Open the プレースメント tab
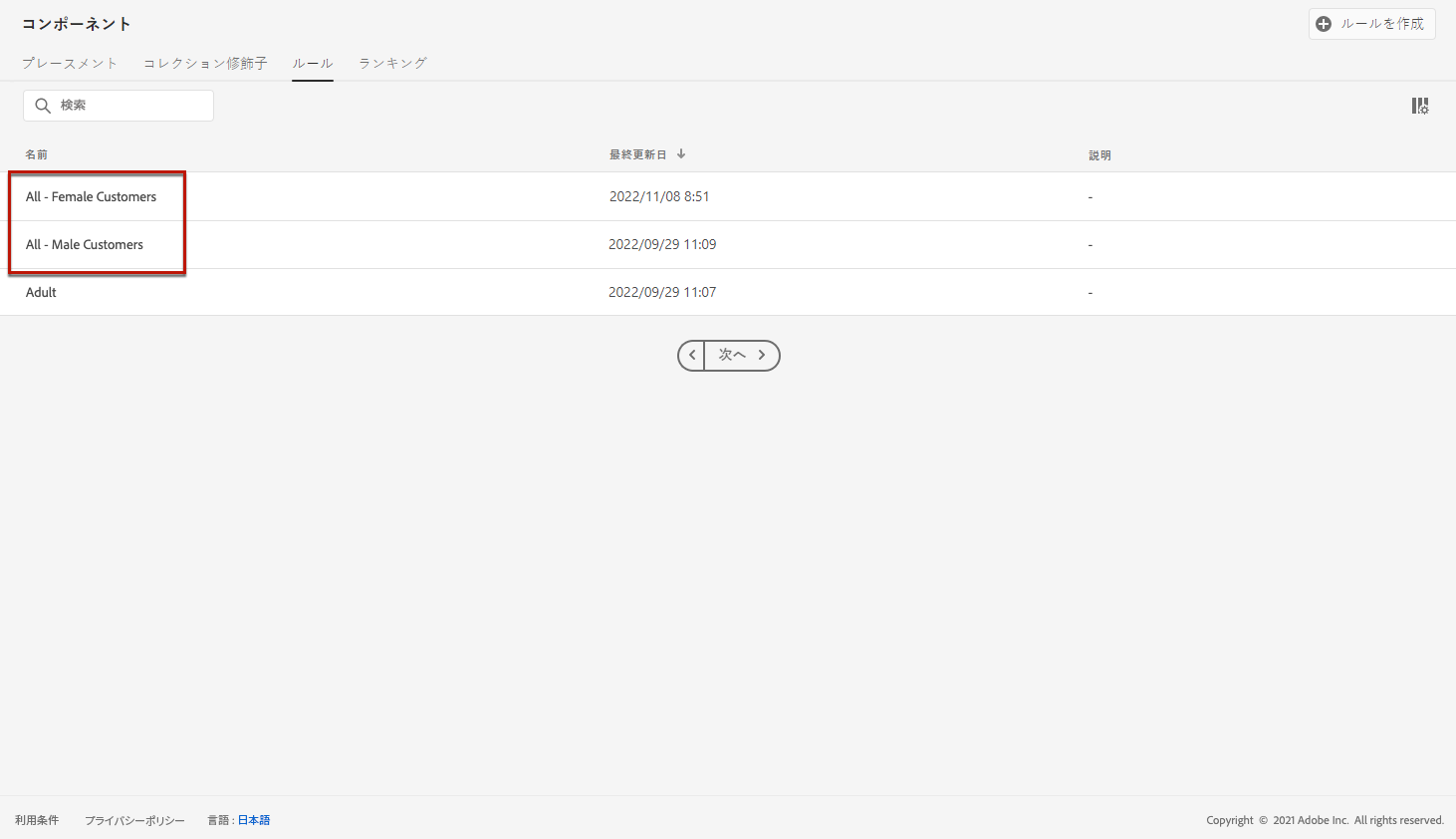 70,64
